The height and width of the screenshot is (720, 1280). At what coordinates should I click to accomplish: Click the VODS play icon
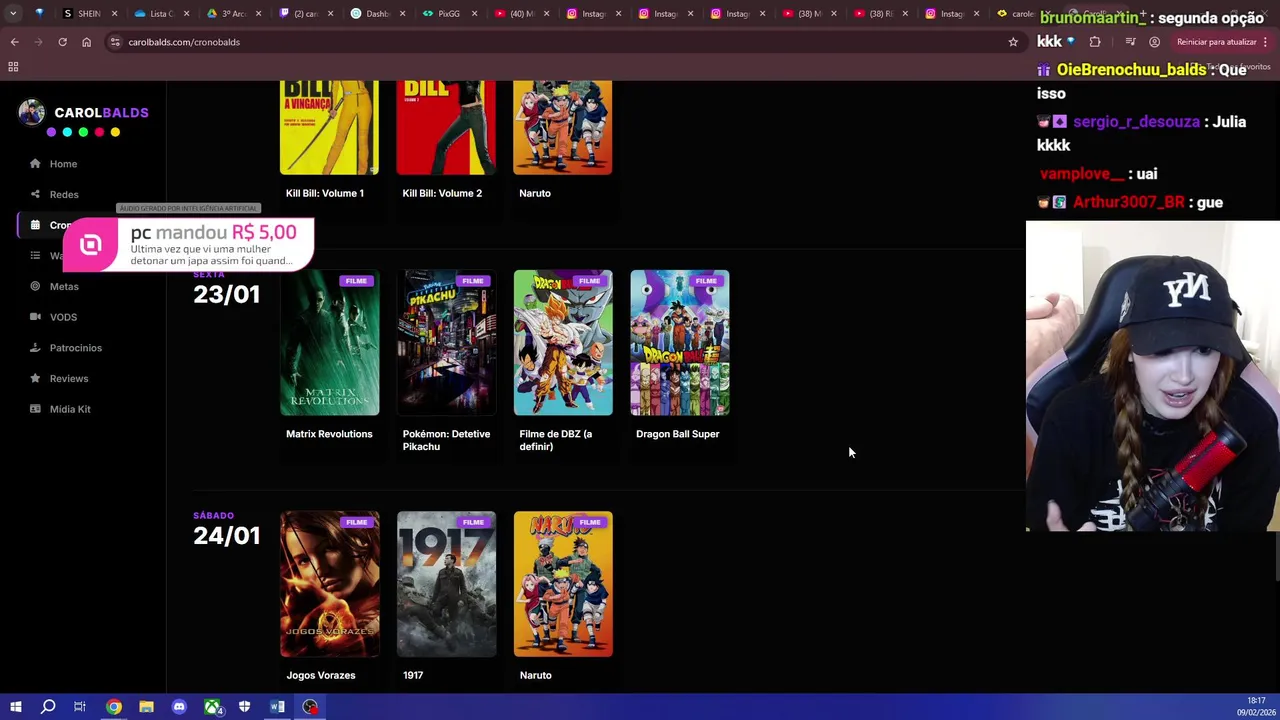tap(35, 317)
